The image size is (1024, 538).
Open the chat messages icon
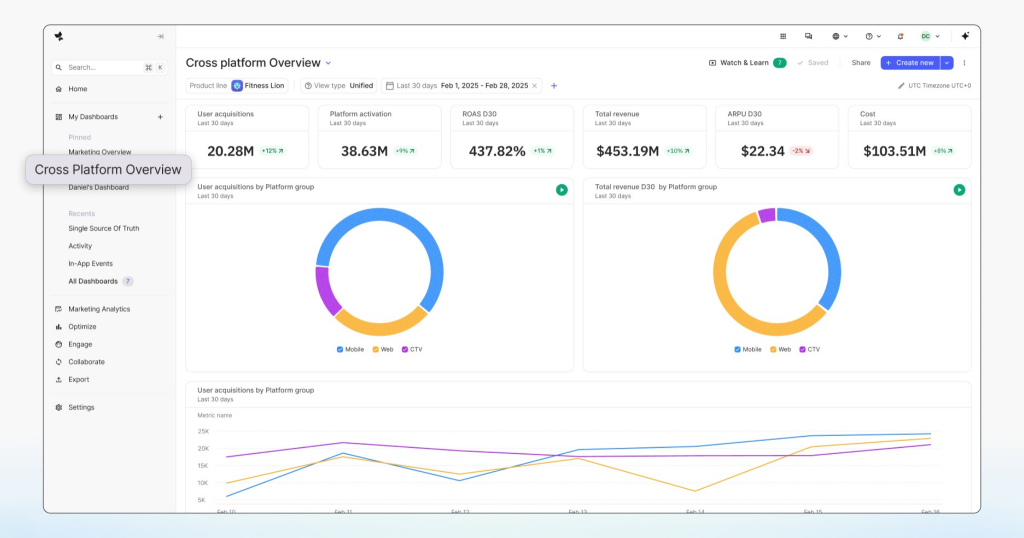(x=808, y=37)
